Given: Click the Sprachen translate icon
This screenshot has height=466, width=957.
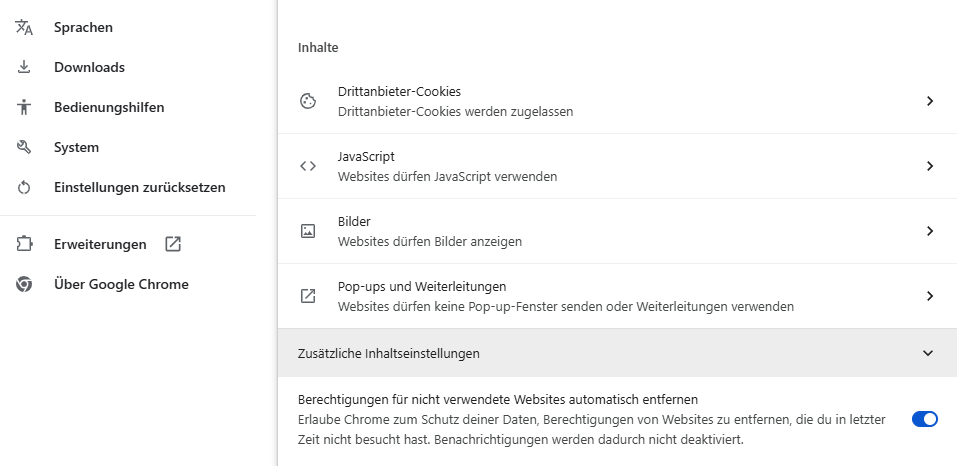Looking at the screenshot, I should 24,27.
